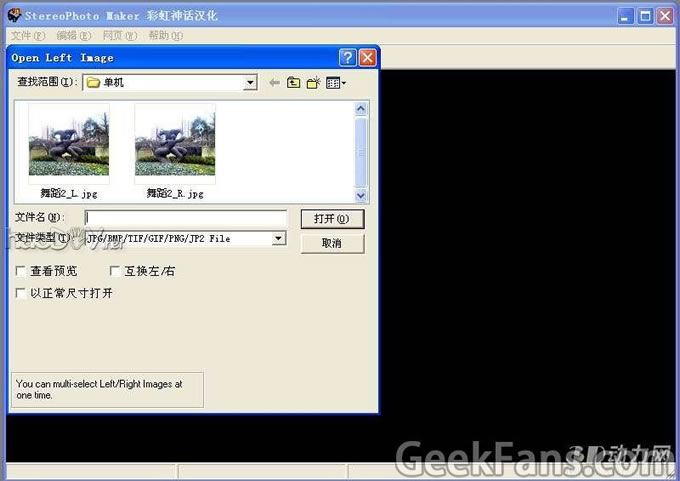Click the 文件名 text field

(x=186, y=218)
